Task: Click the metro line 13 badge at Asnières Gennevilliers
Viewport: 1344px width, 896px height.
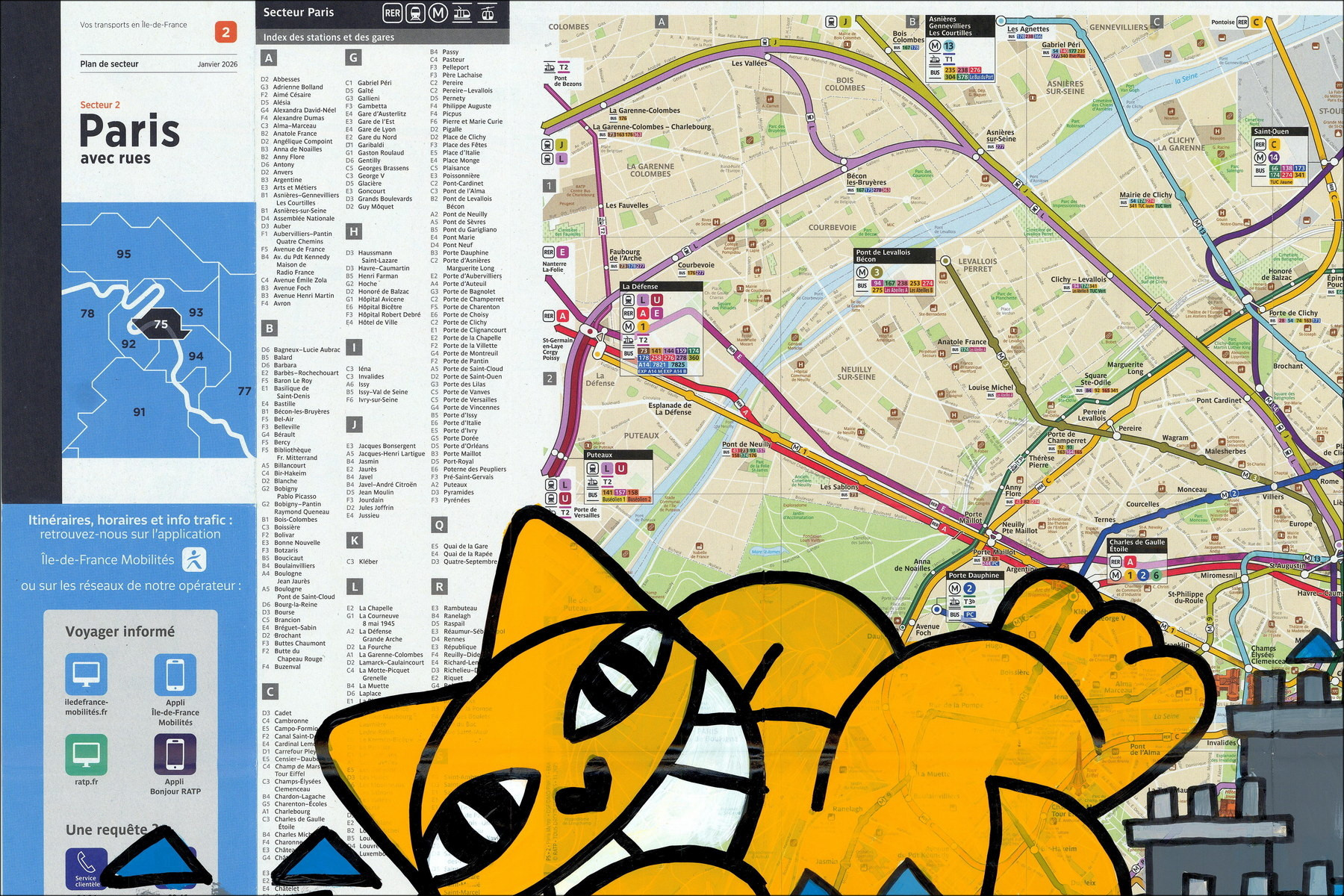Action: (948, 46)
